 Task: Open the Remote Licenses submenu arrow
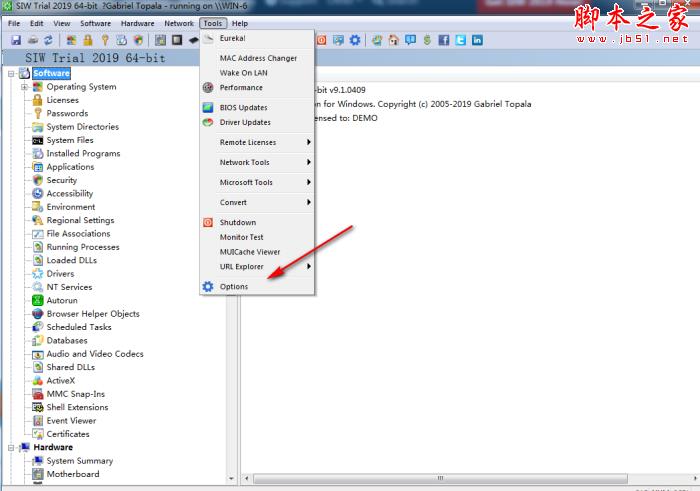tap(308, 142)
